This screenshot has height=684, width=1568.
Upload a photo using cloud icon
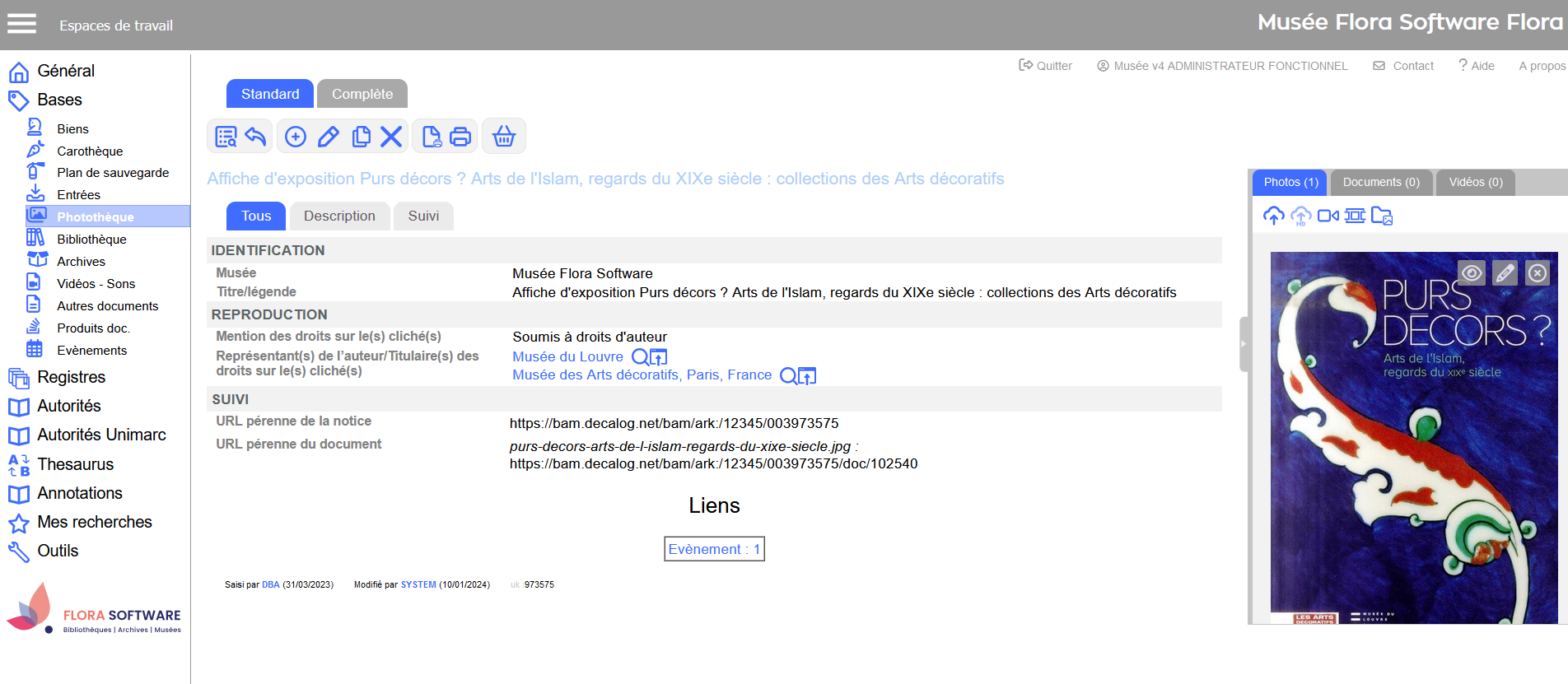coord(1273,216)
